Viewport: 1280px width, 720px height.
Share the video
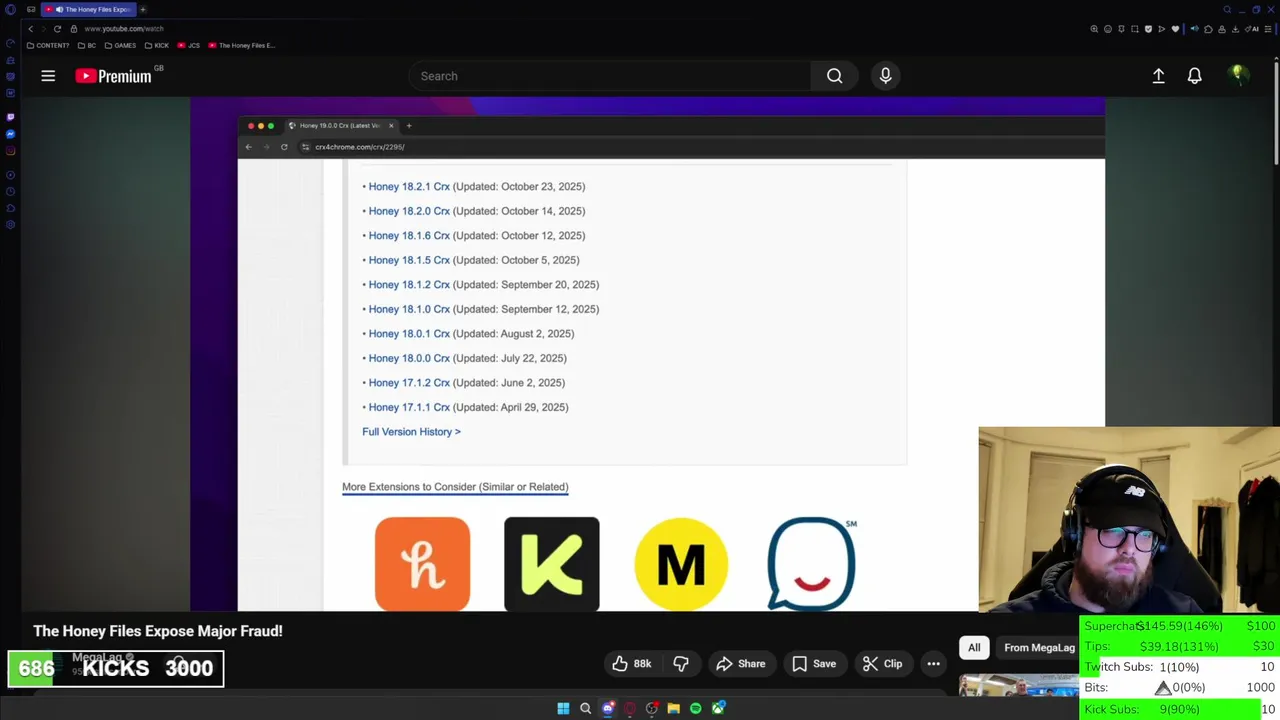[x=741, y=664]
